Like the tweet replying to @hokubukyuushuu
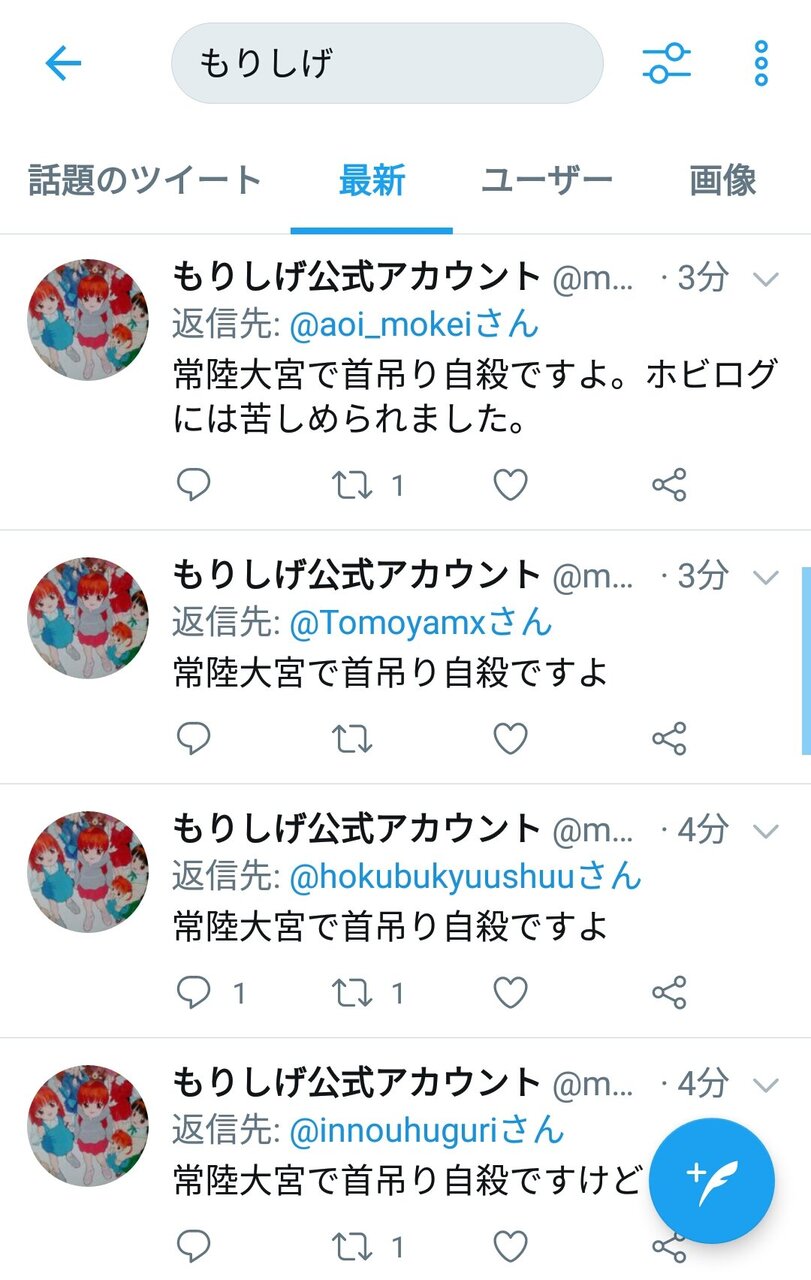 (510, 993)
